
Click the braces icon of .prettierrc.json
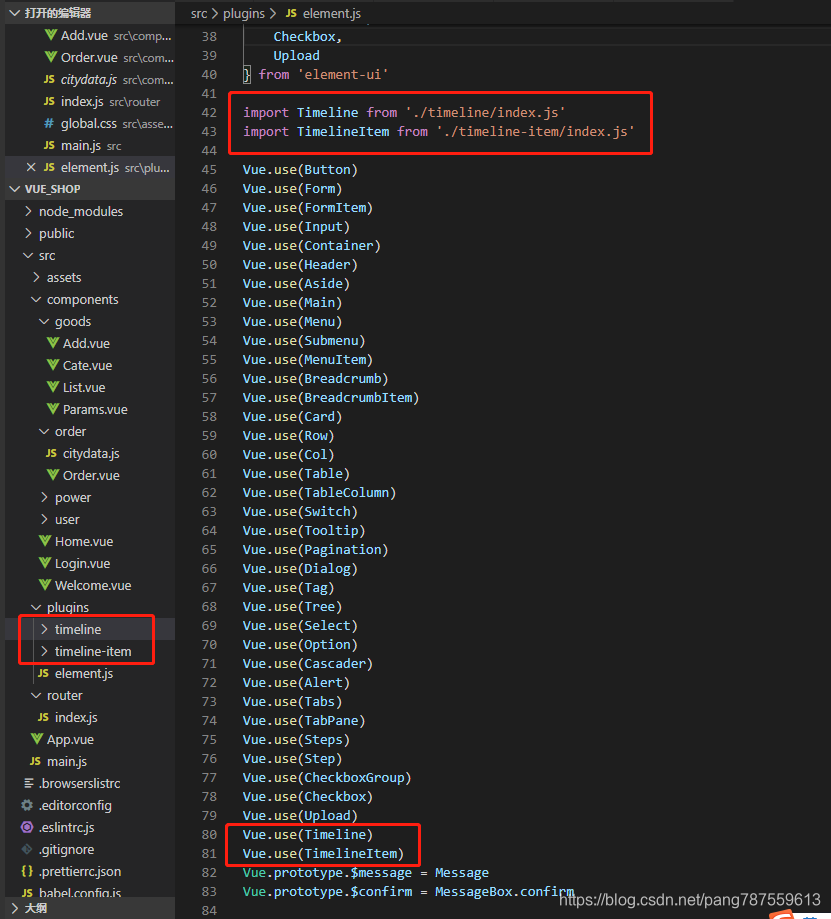(27, 871)
